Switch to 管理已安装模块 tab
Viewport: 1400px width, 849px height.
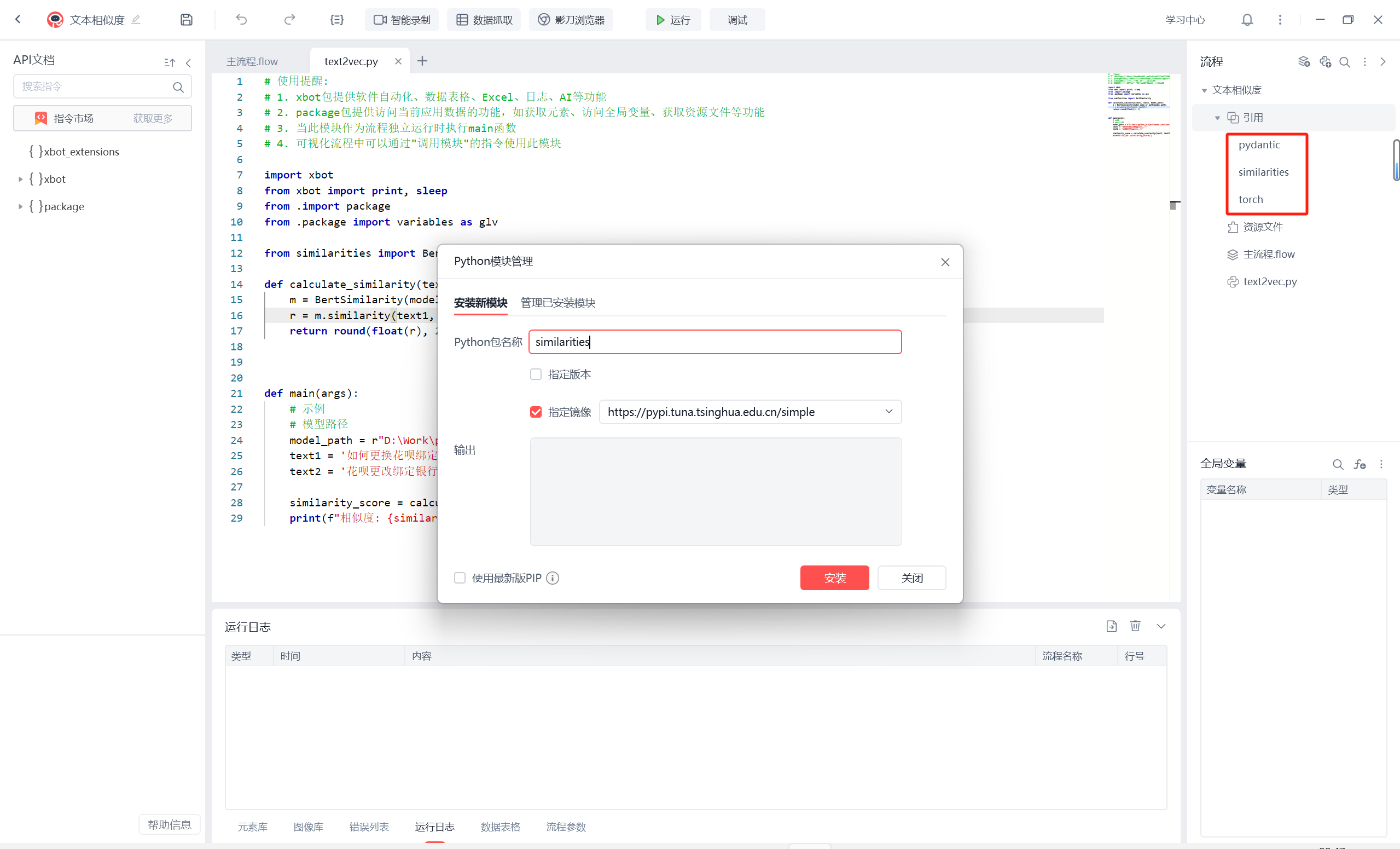[557, 303]
